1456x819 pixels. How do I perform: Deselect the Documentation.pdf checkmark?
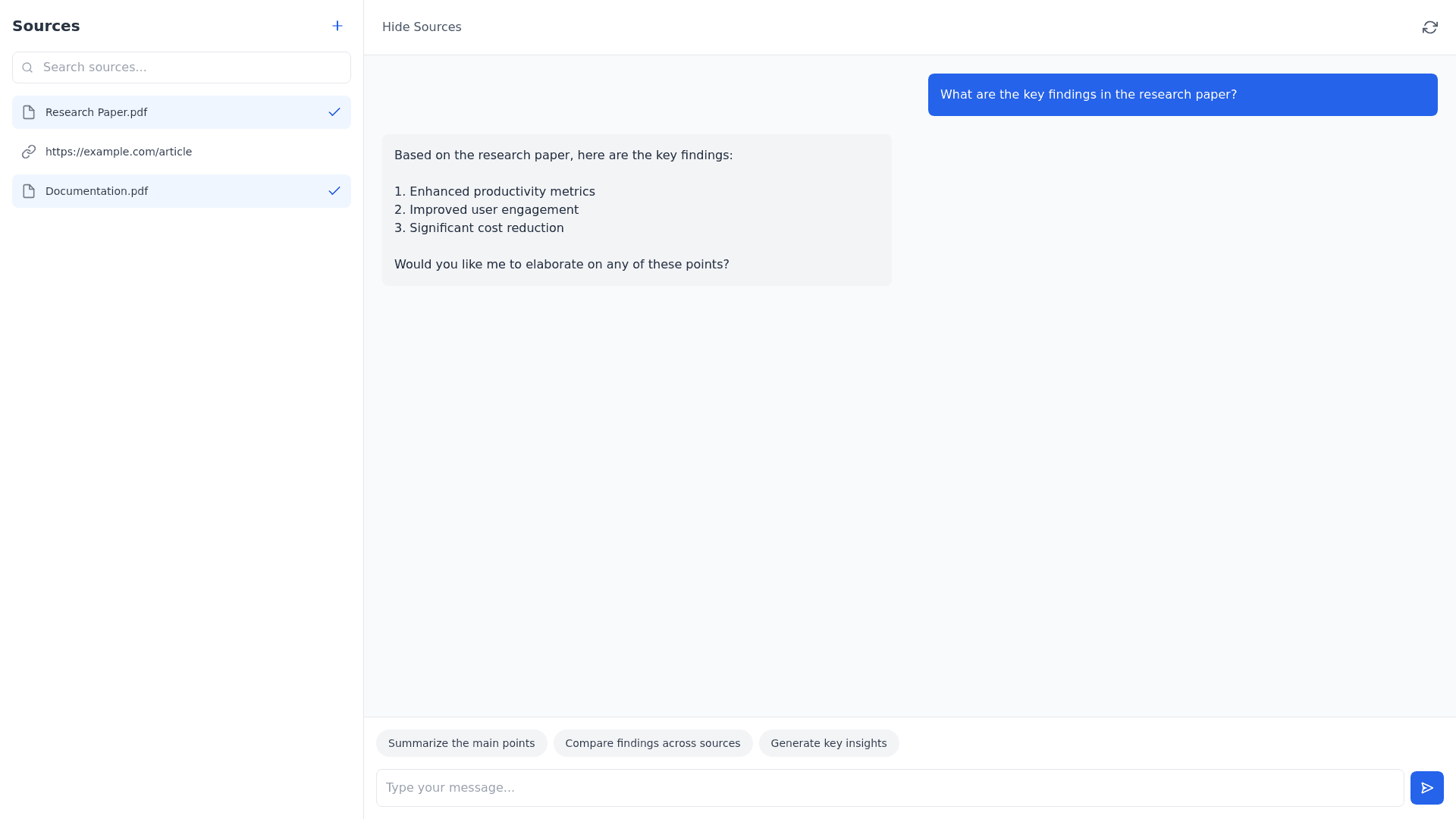click(334, 191)
